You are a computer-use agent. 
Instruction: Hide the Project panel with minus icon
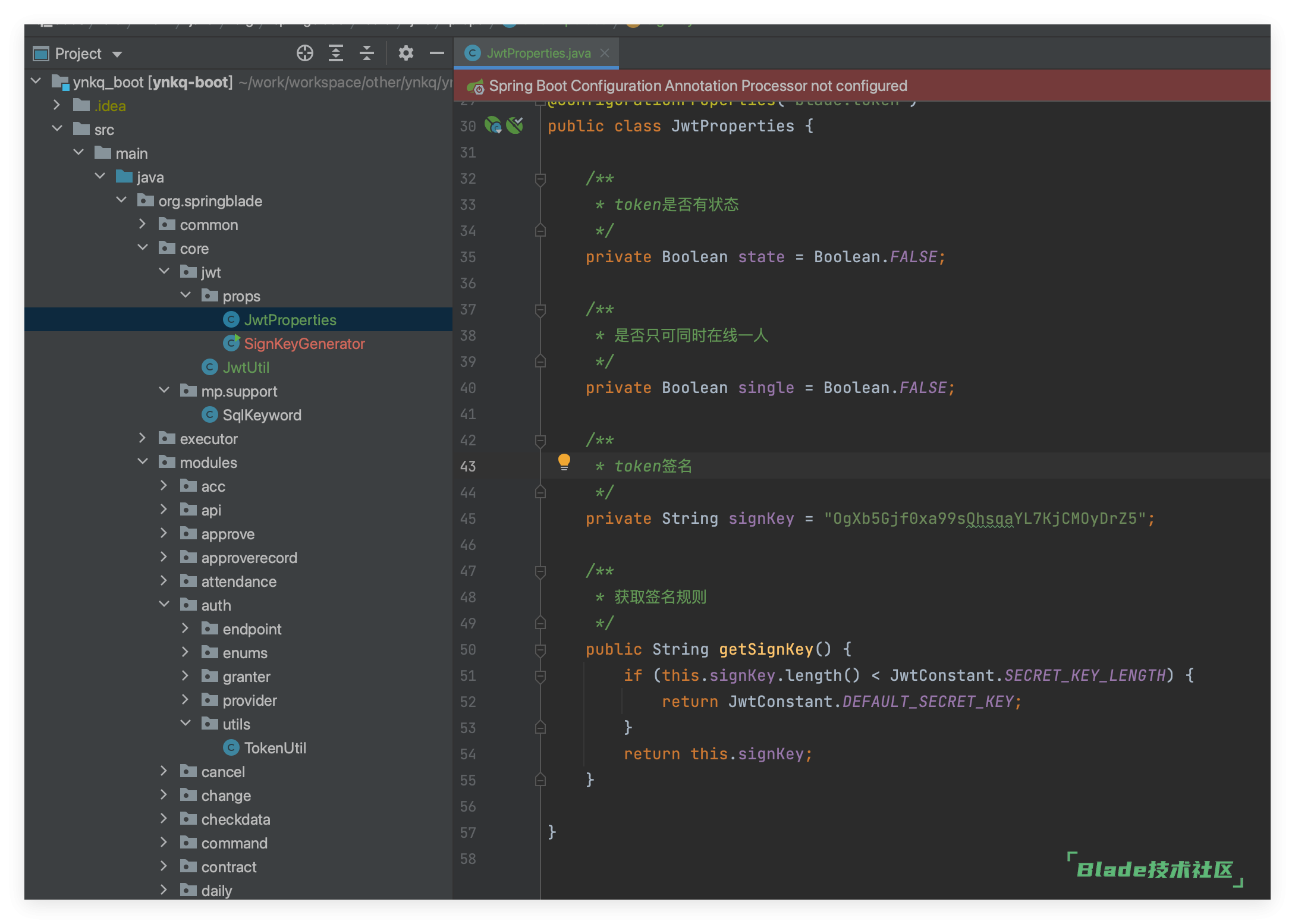(x=437, y=54)
